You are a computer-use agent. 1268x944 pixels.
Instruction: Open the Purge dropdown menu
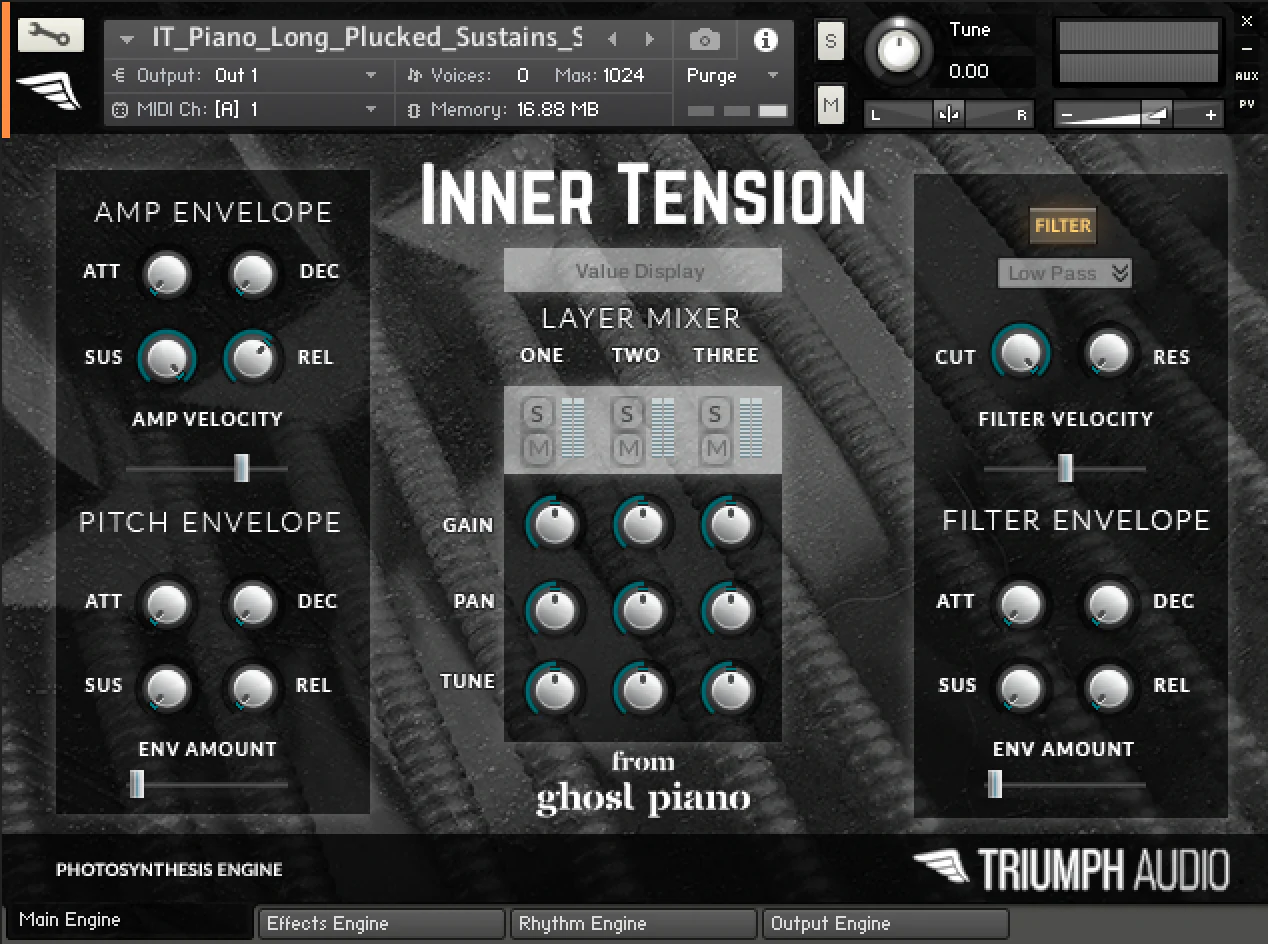click(732, 76)
